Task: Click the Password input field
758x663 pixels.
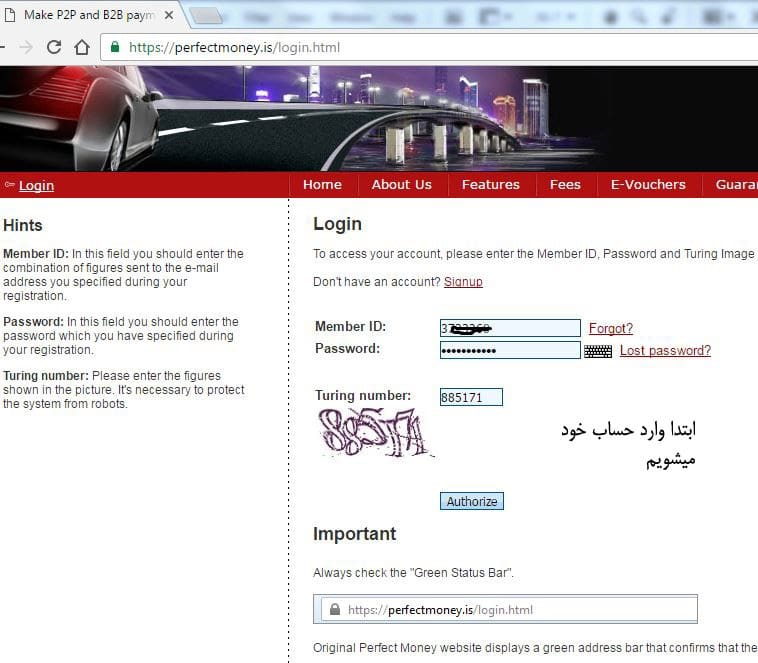Action: [510, 350]
